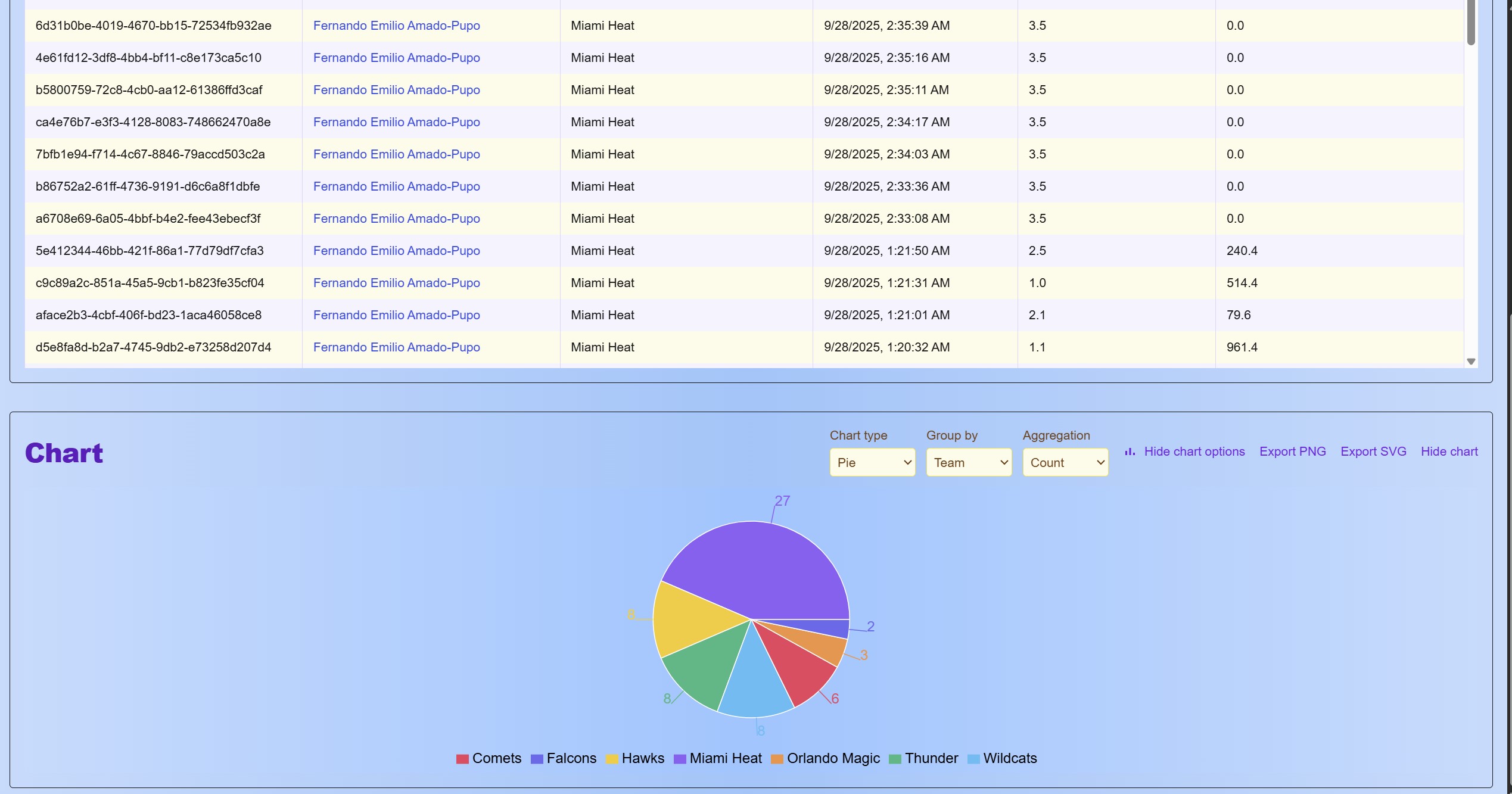Toggle Comets legend swatch
The height and width of the screenshot is (794, 1512).
point(462,759)
